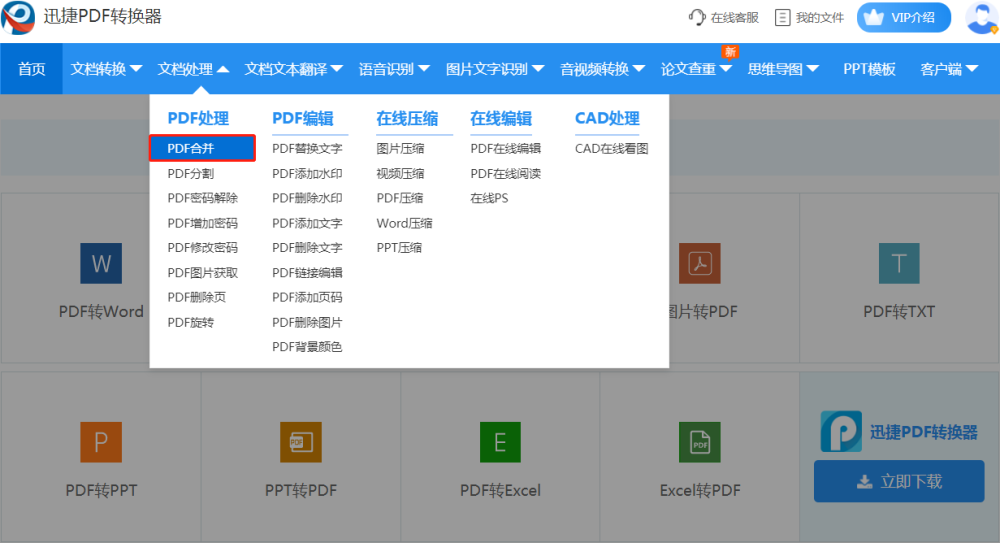Select PPT压缩 option

399,248
